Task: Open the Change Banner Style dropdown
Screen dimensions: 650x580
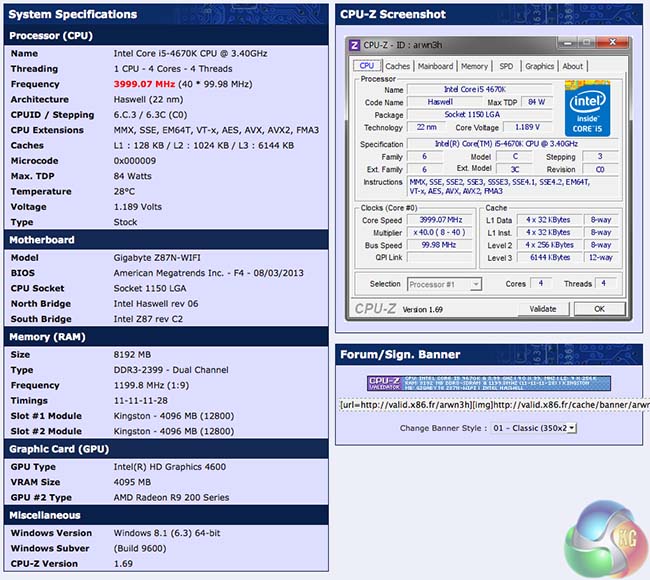Action: 534,427
